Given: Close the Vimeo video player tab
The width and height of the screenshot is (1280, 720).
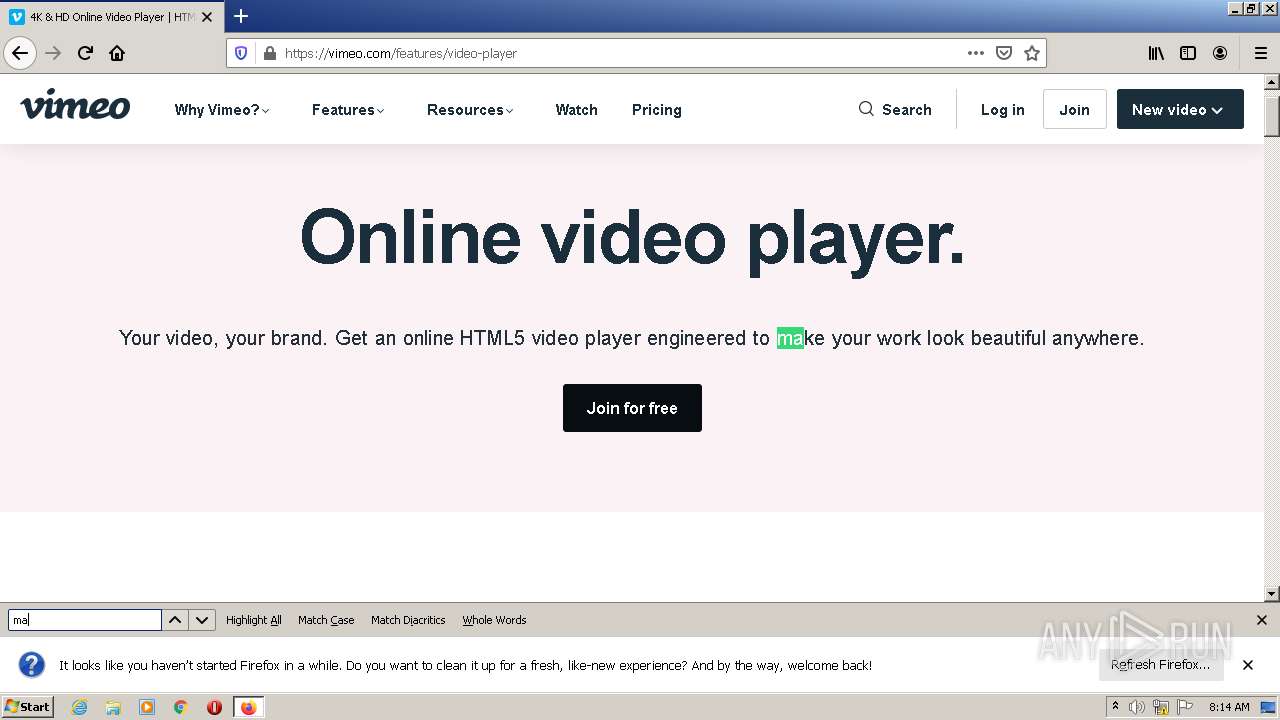Looking at the screenshot, I should click(x=207, y=17).
